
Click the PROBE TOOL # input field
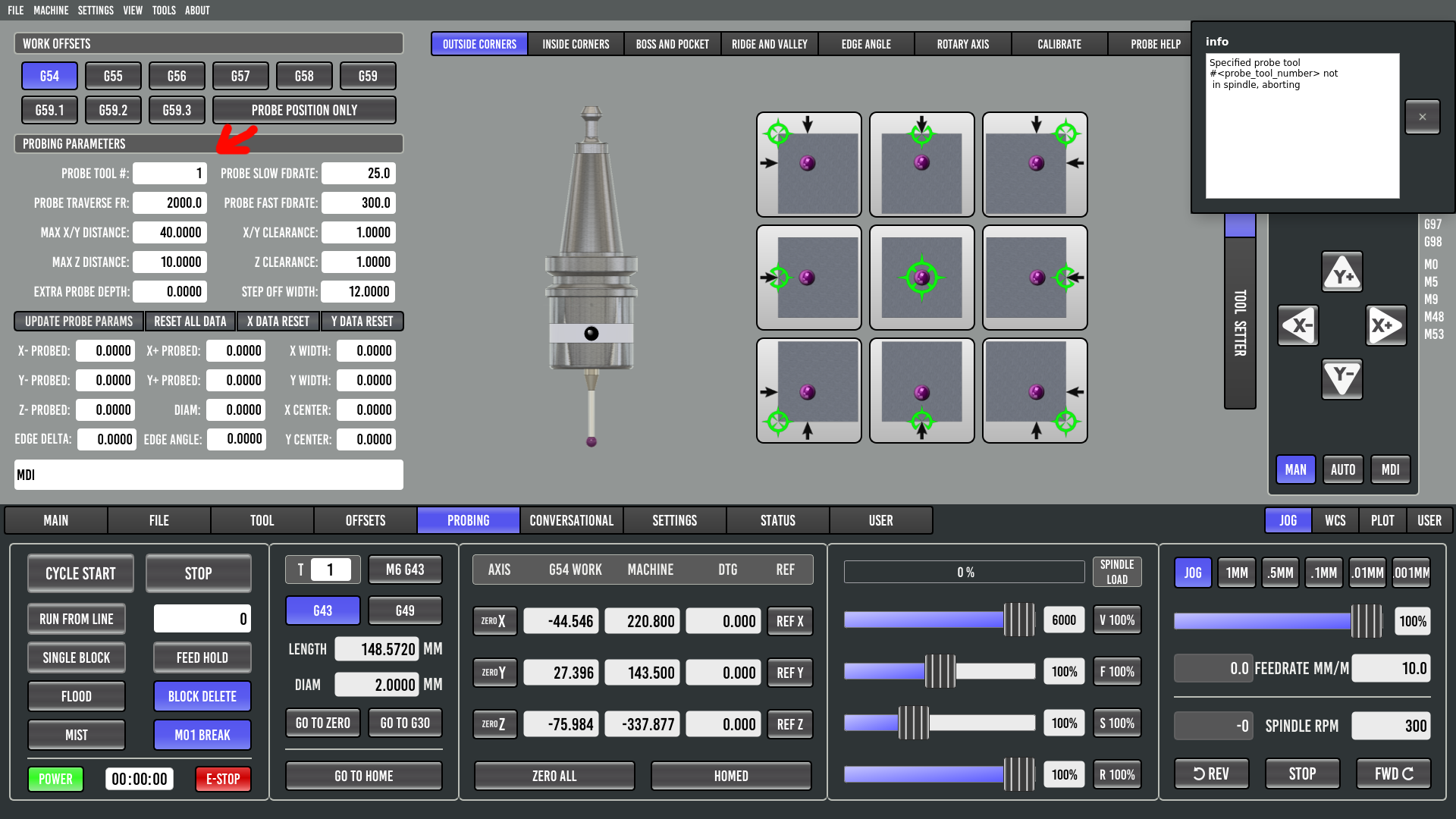(170, 173)
